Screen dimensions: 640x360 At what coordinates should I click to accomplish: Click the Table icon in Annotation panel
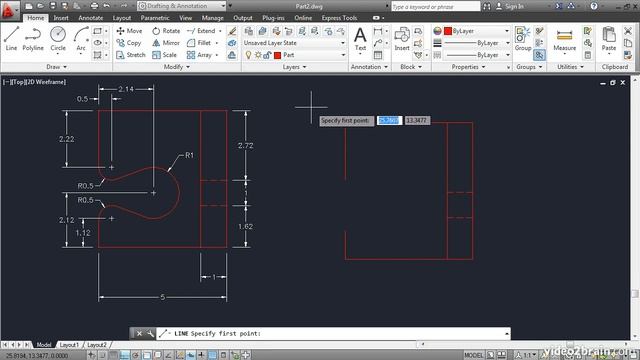(378, 55)
